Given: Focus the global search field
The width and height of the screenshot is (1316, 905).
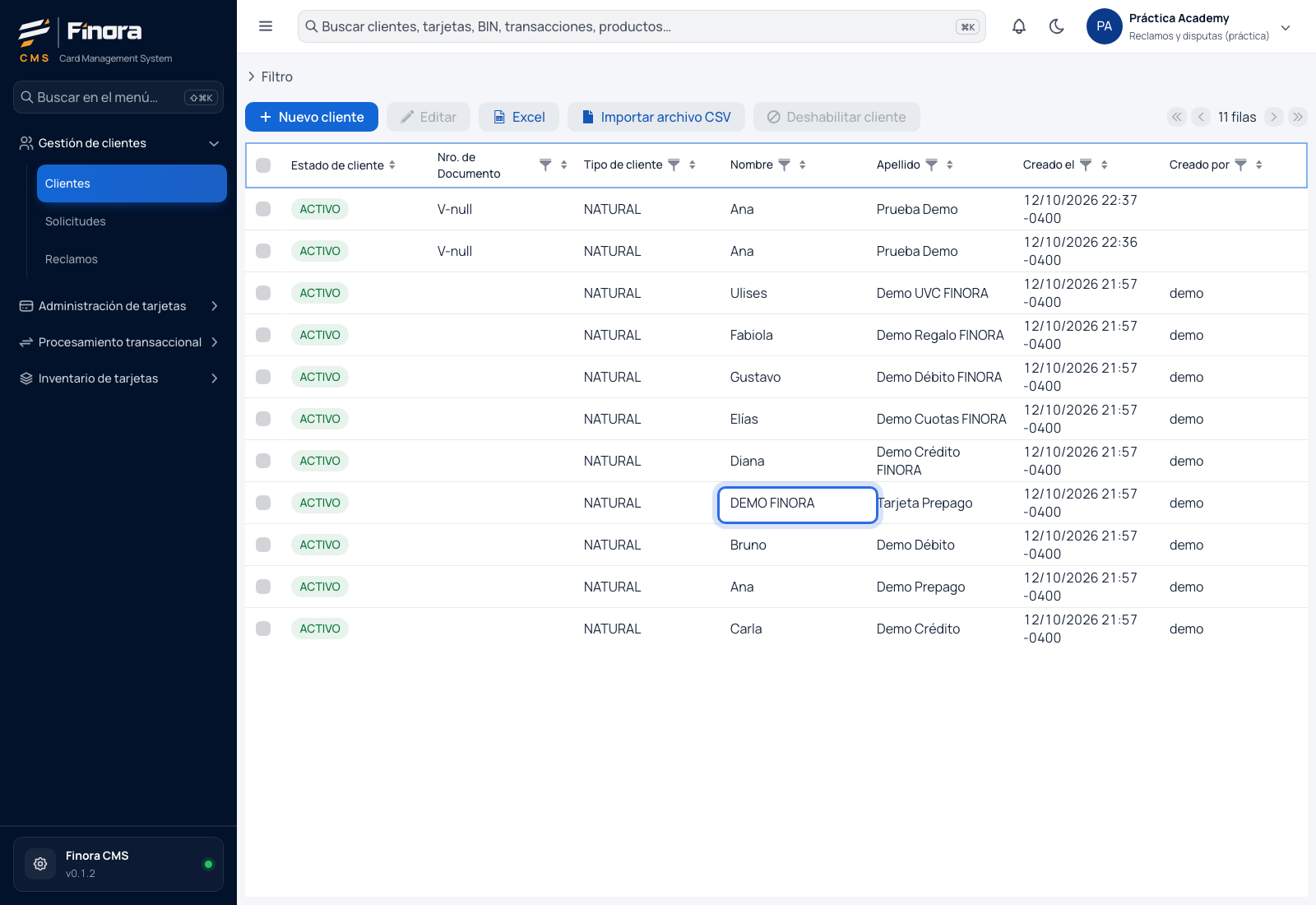Looking at the screenshot, I should tap(642, 26).
